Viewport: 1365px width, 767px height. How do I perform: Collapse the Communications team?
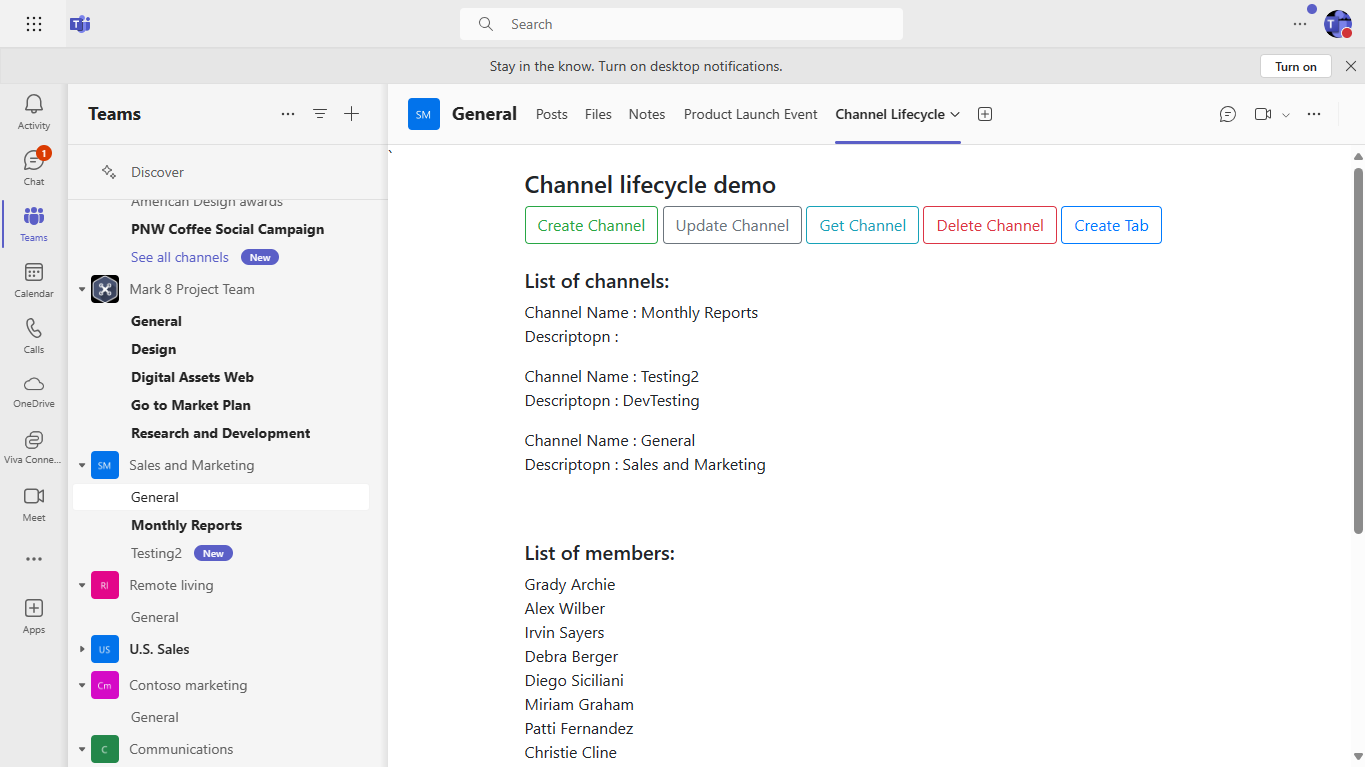tap(82, 749)
